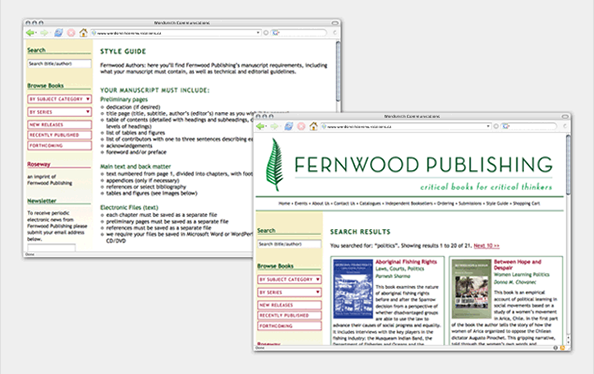Open Style Guide in the site navigation

pyautogui.click(x=497, y=203)
